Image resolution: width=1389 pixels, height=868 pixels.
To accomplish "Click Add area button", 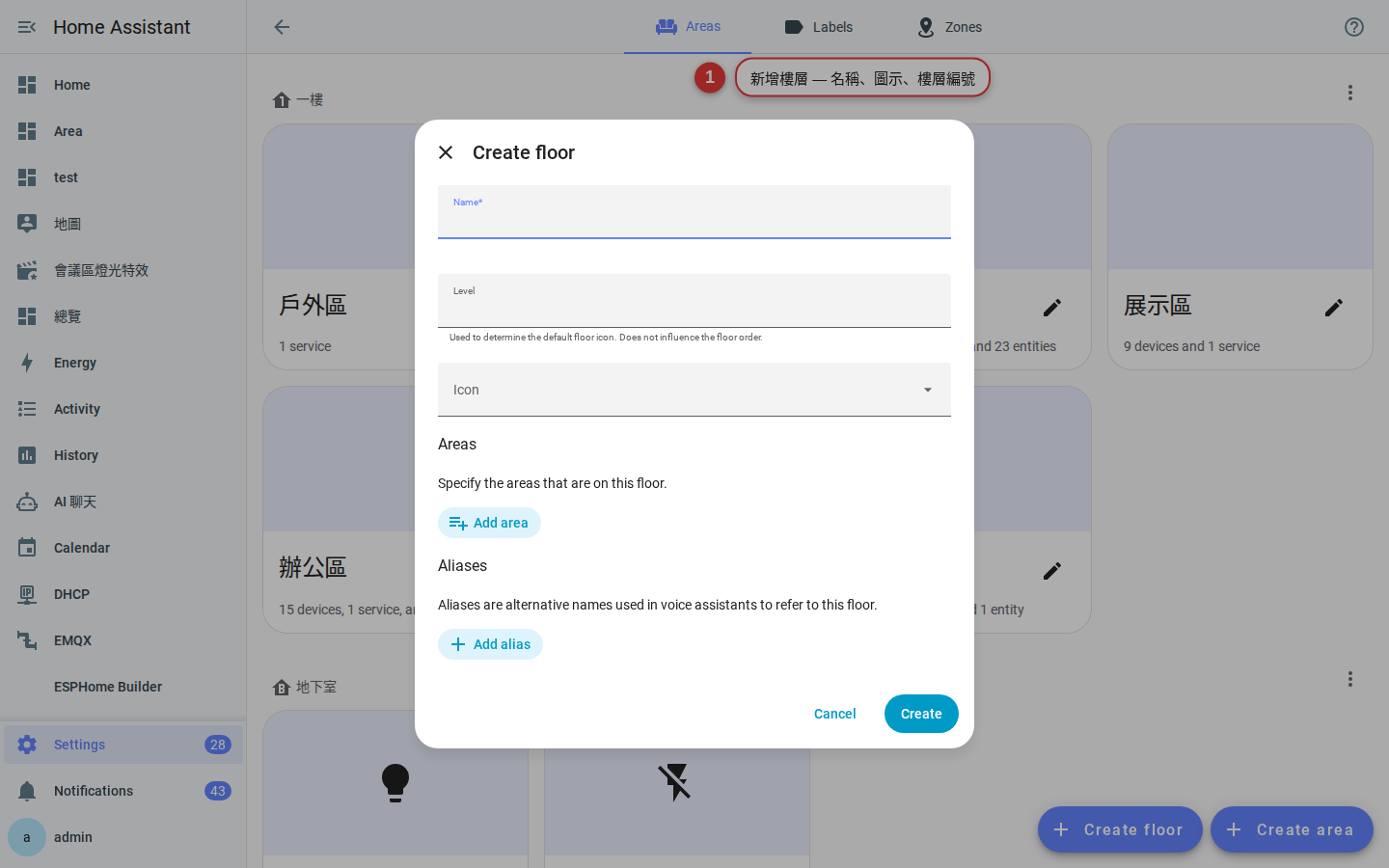I will point(489,523).
